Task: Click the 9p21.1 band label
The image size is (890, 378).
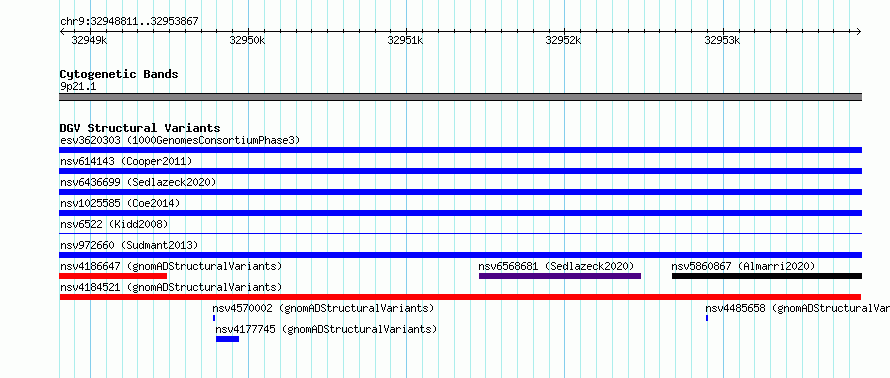Action: [x=78, y=86]
